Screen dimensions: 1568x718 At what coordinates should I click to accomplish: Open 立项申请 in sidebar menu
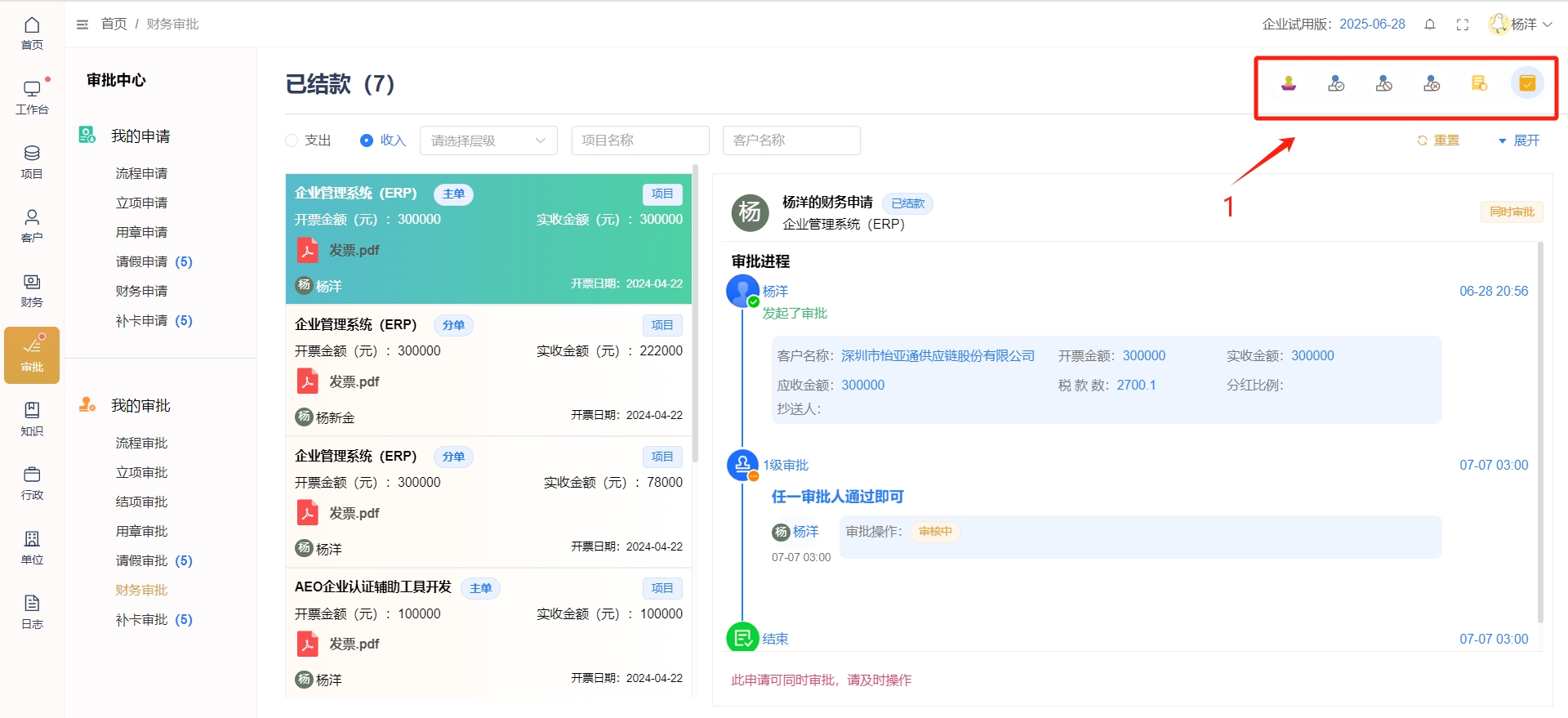click(141, 203)
